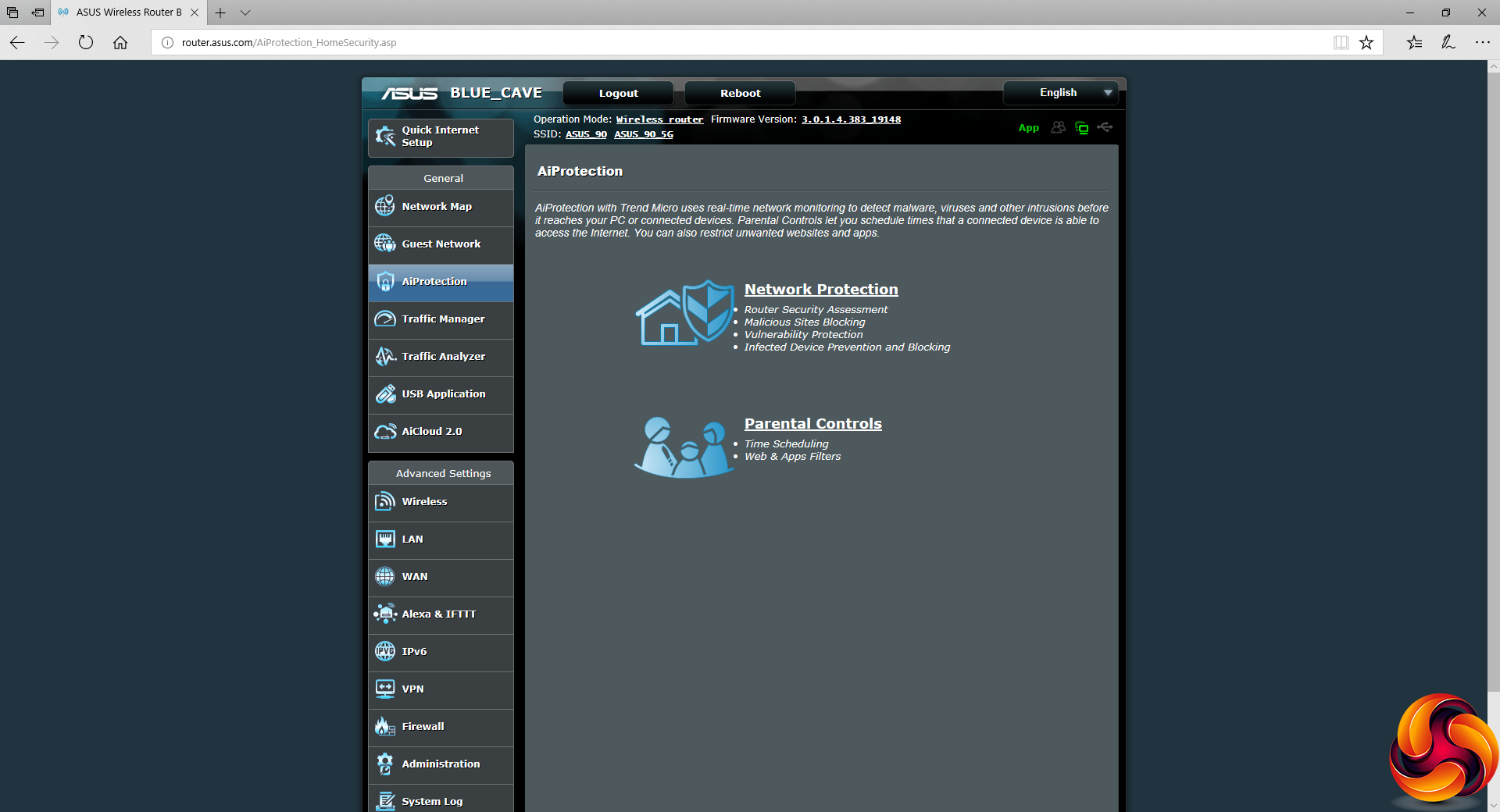Click the System Log icon

point(385,801)
